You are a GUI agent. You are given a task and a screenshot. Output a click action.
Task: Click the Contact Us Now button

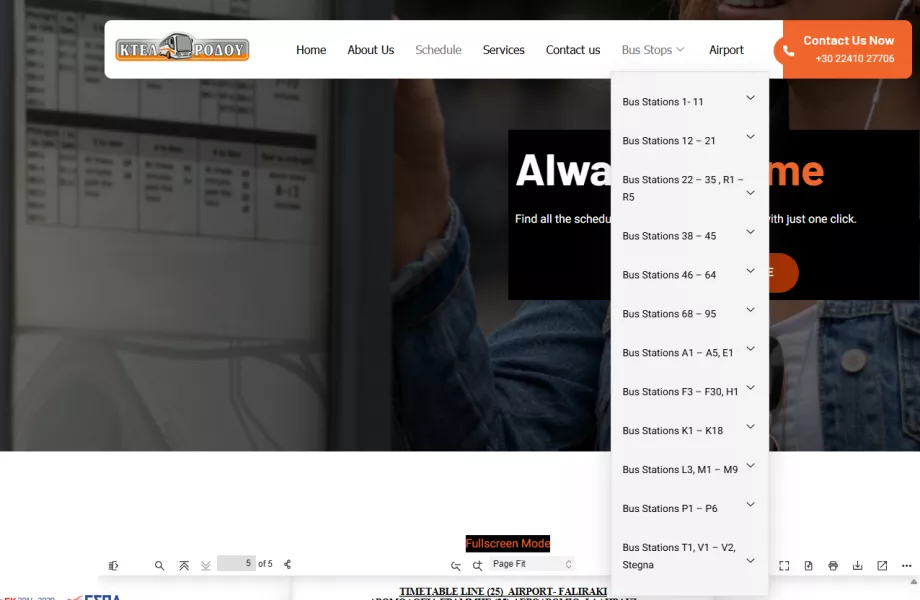847,49
